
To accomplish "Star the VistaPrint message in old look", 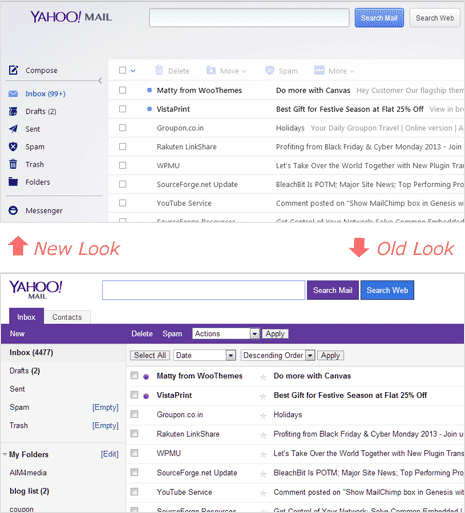I will point(263,397).
